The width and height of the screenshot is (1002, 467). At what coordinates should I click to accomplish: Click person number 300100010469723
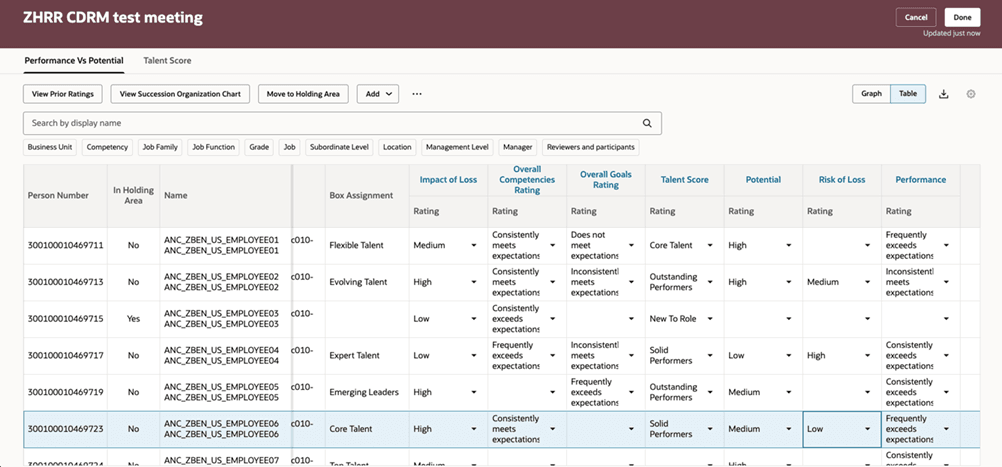pyautogui.click(x=65, y=429)
